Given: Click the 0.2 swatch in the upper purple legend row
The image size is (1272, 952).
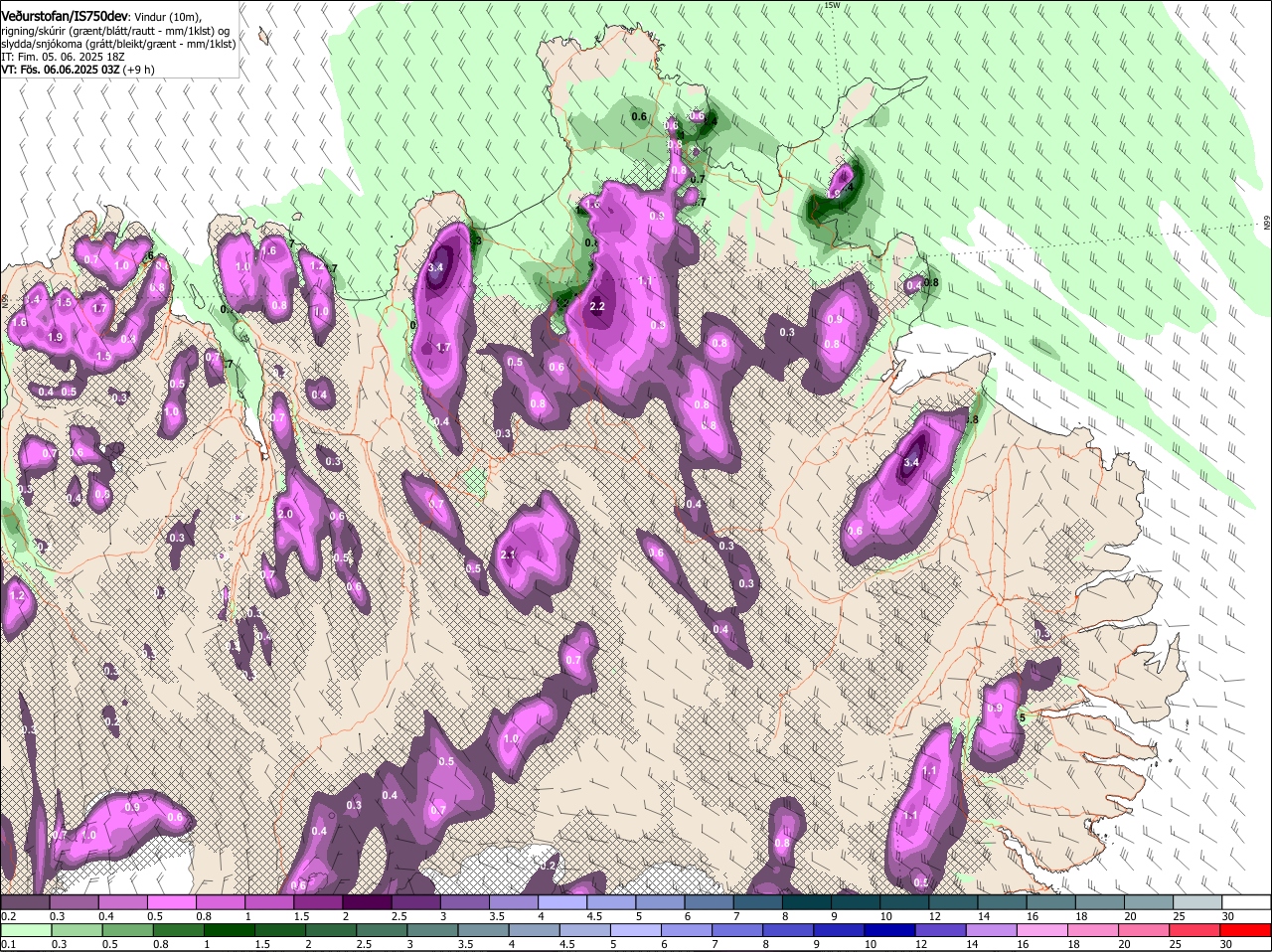Looking at the screenshot, I should [x=25, y=902].
